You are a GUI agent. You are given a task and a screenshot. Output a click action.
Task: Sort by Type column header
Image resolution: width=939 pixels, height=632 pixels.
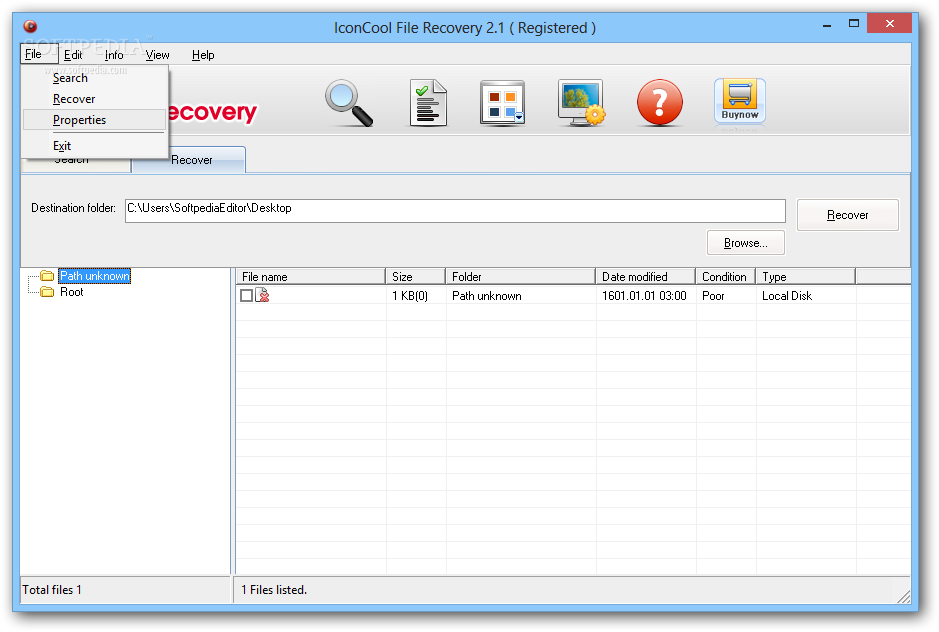coord(805,277)
